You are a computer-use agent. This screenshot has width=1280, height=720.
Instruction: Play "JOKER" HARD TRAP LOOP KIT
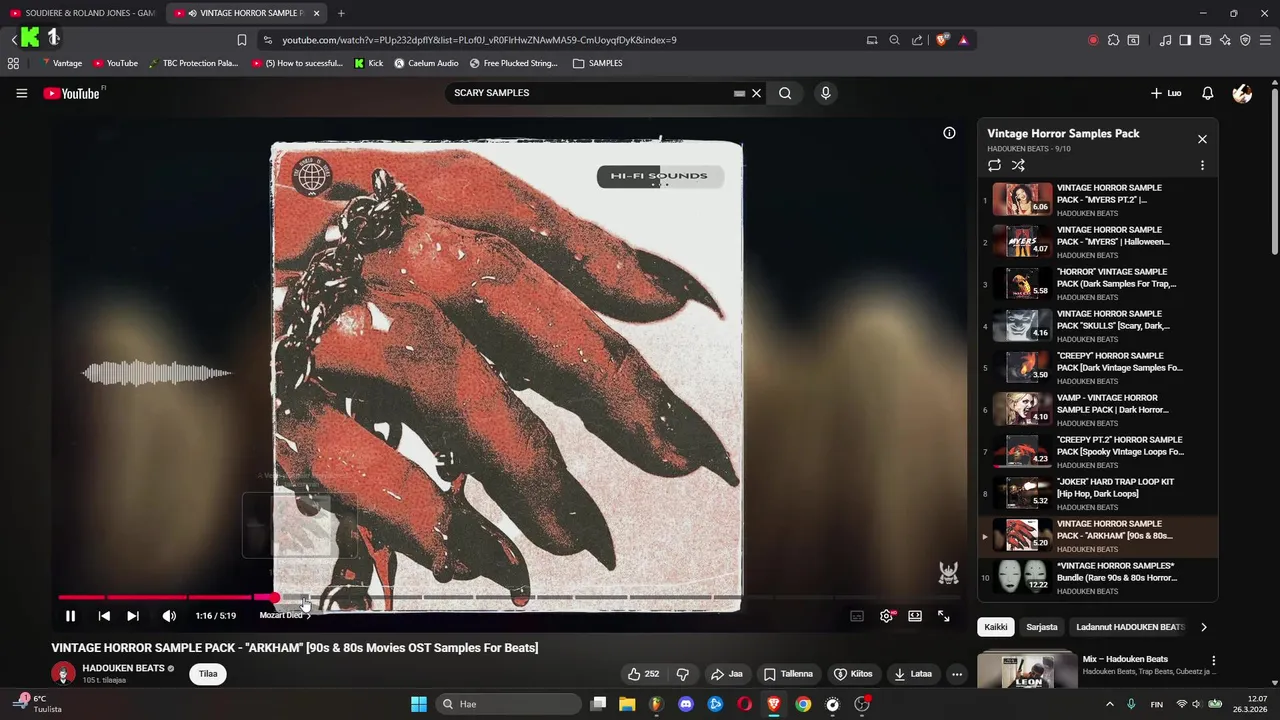point(1097,494)
